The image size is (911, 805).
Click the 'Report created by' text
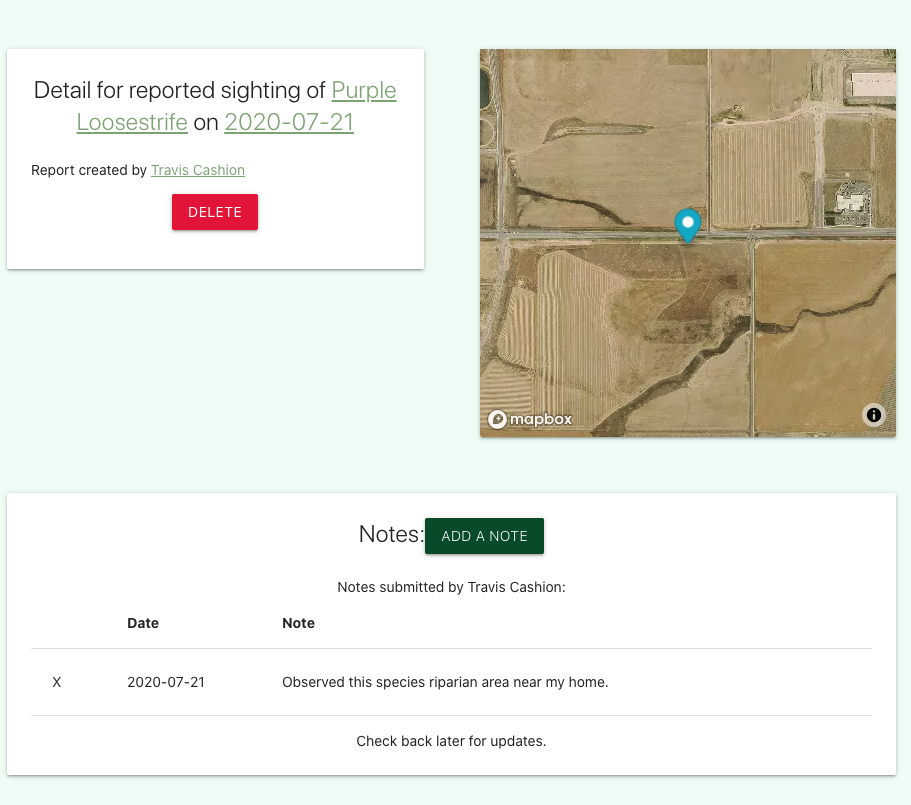(x=88, y=170)
